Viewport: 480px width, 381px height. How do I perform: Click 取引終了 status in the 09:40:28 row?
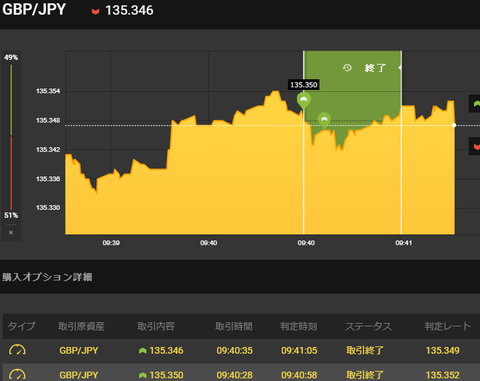point(365,375)
